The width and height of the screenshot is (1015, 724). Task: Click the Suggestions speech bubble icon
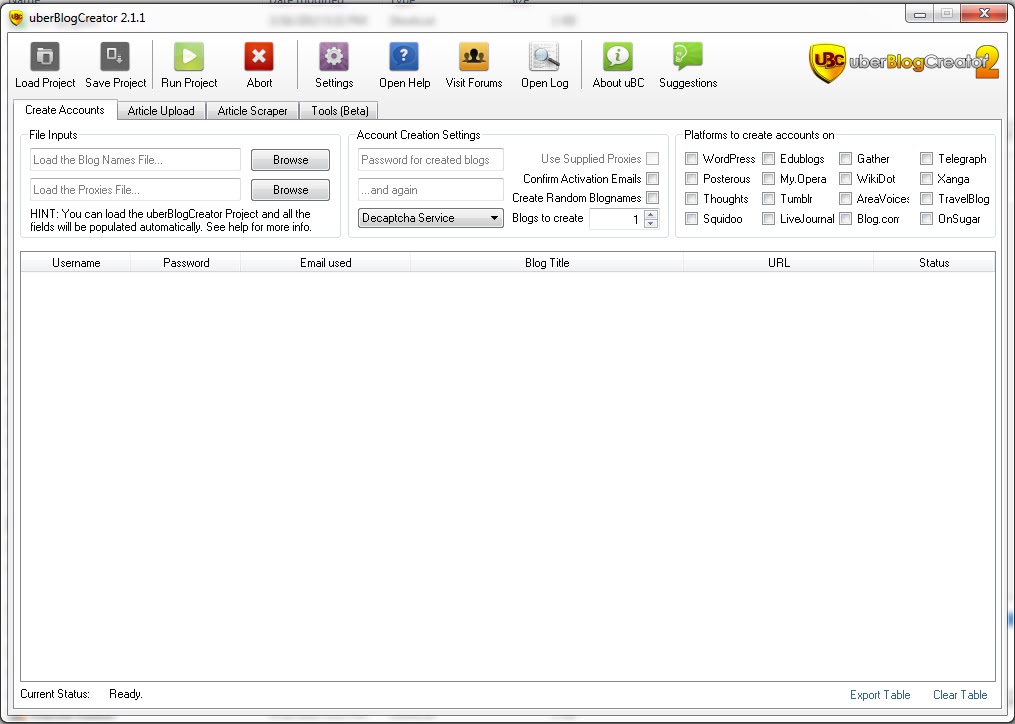(687, 57)
